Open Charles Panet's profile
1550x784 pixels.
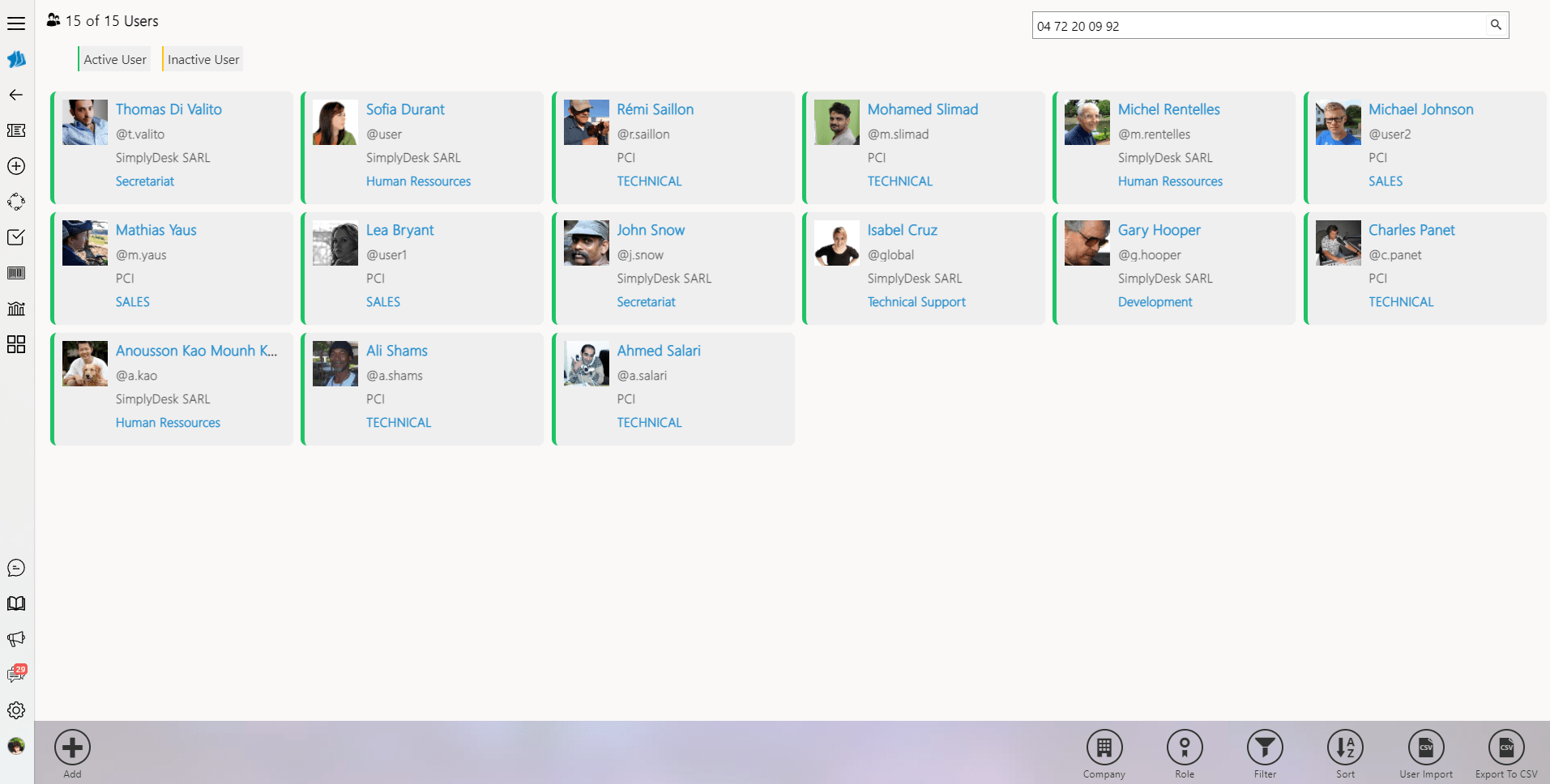[x=1411, y=230]
